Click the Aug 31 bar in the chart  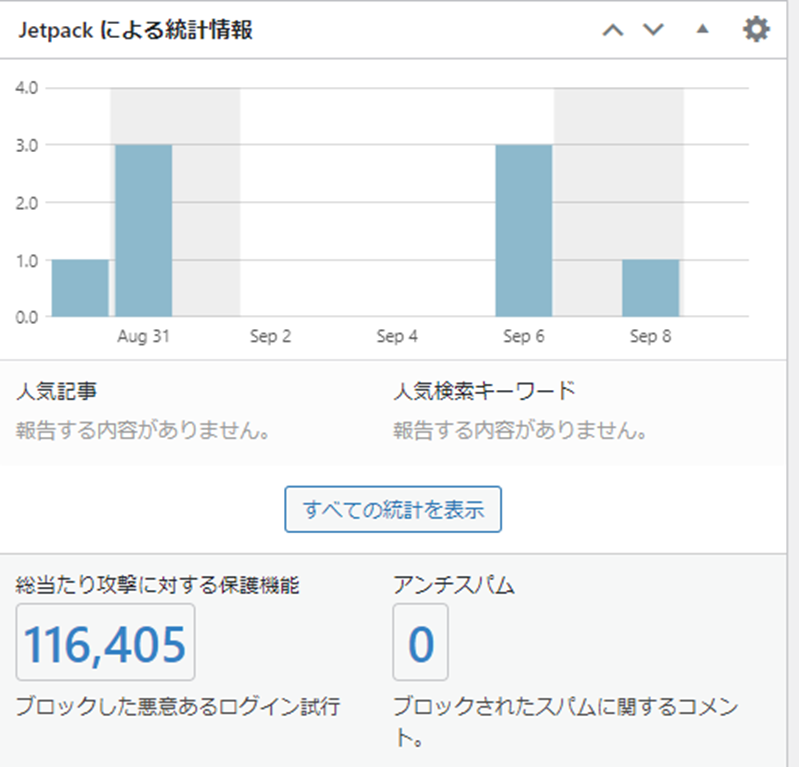click(x=143, y=230)
